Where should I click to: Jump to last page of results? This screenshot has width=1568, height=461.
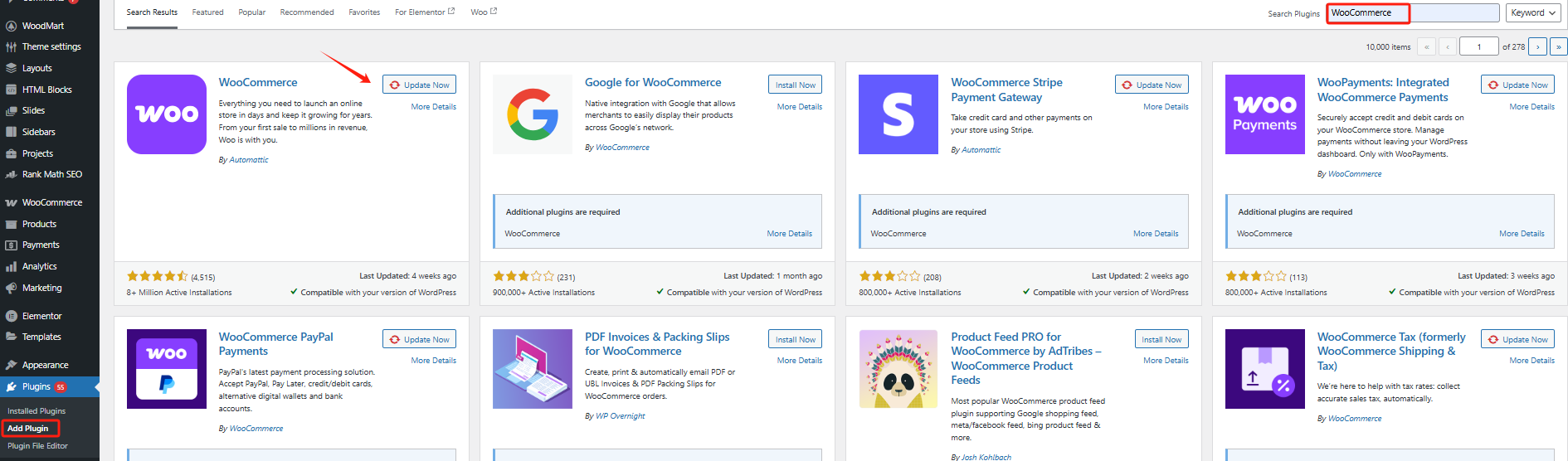tap(1558, 46)
